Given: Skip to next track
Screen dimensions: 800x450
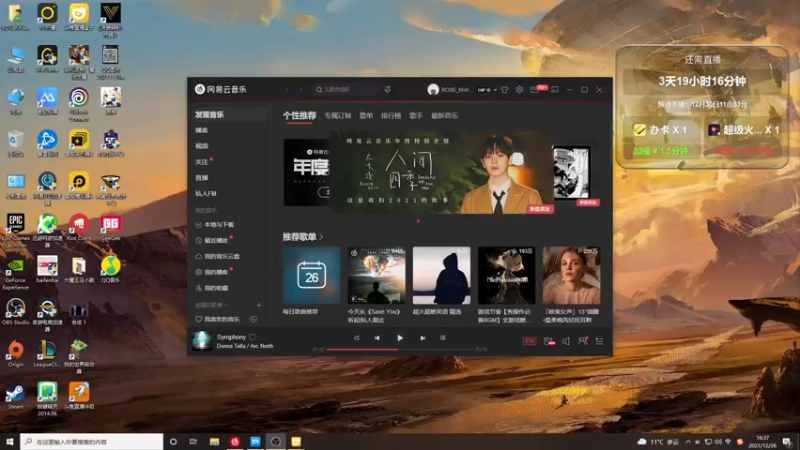Looking at the screenshot, I should pos(422,338).
